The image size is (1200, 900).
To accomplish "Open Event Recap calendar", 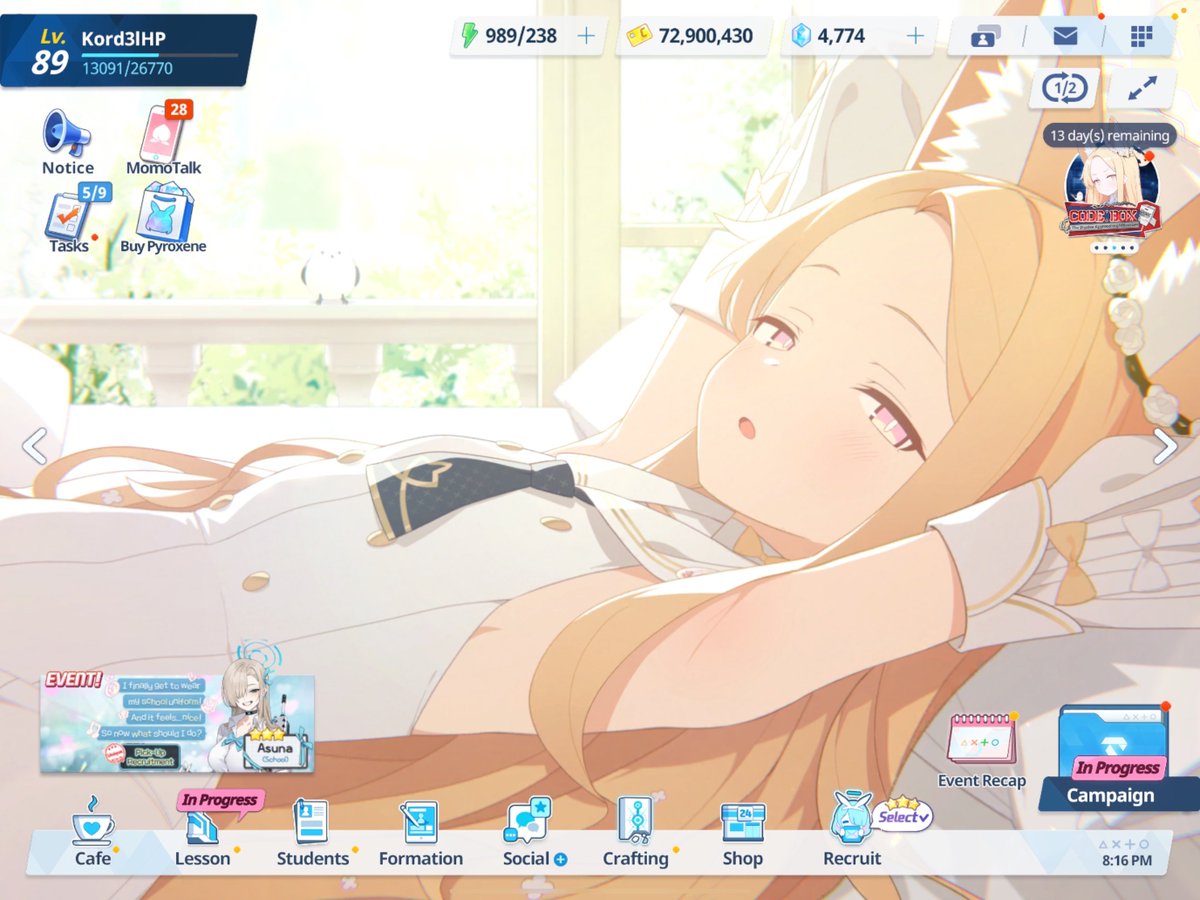I will (x=982, y=750).
